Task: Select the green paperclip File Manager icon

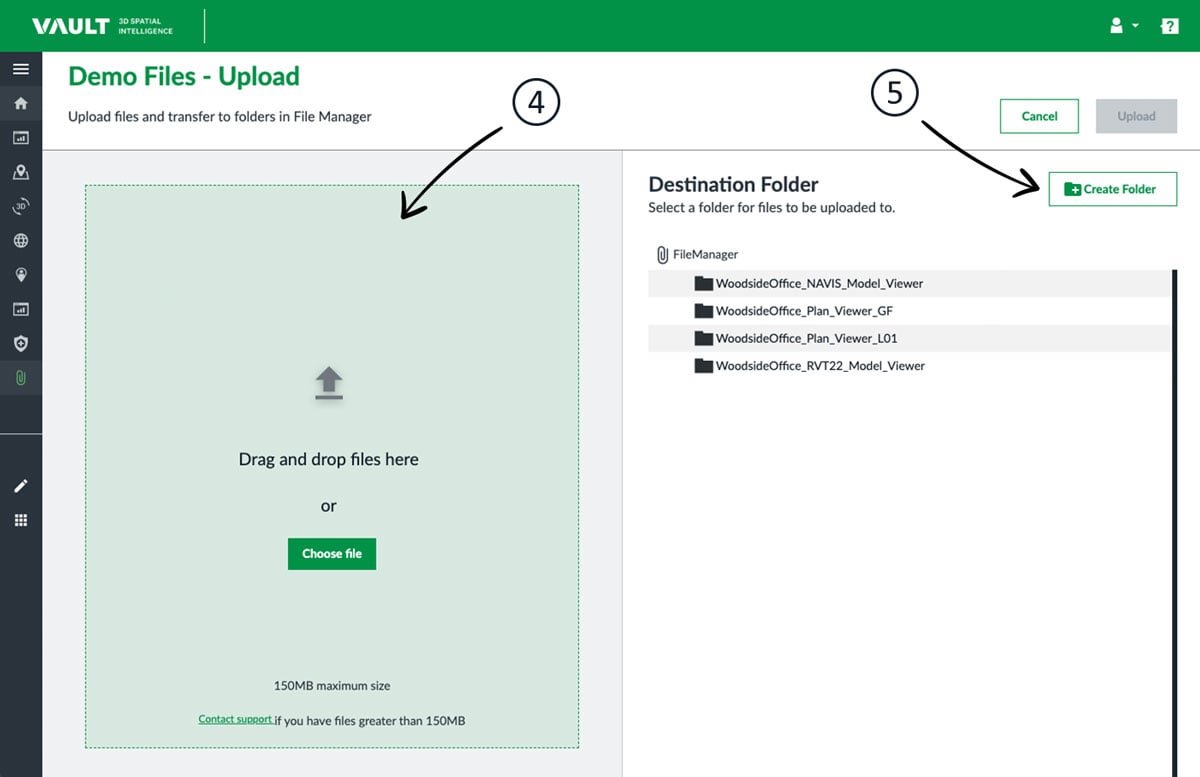Action: tap(20, 378)
